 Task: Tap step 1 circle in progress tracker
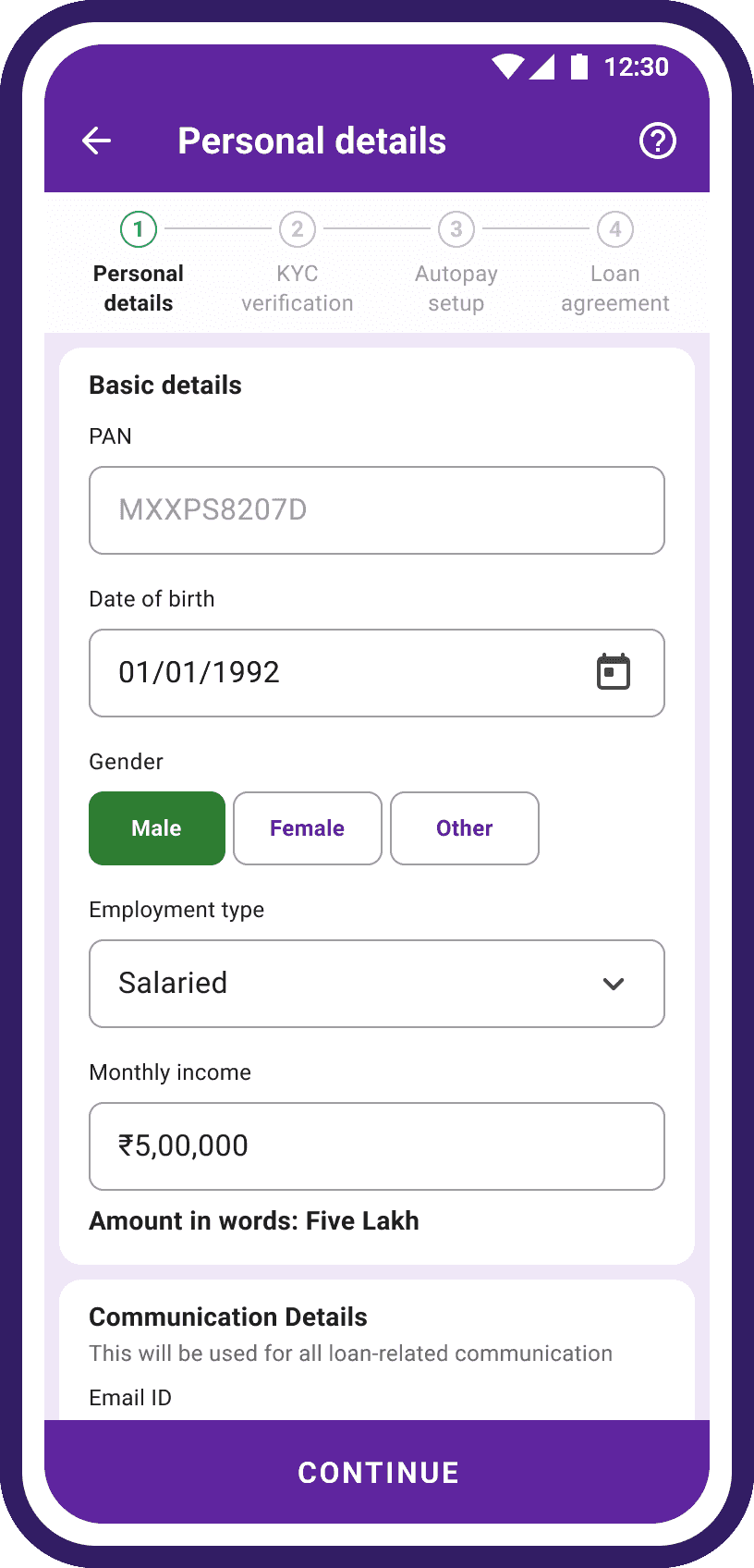click(139, 229)
